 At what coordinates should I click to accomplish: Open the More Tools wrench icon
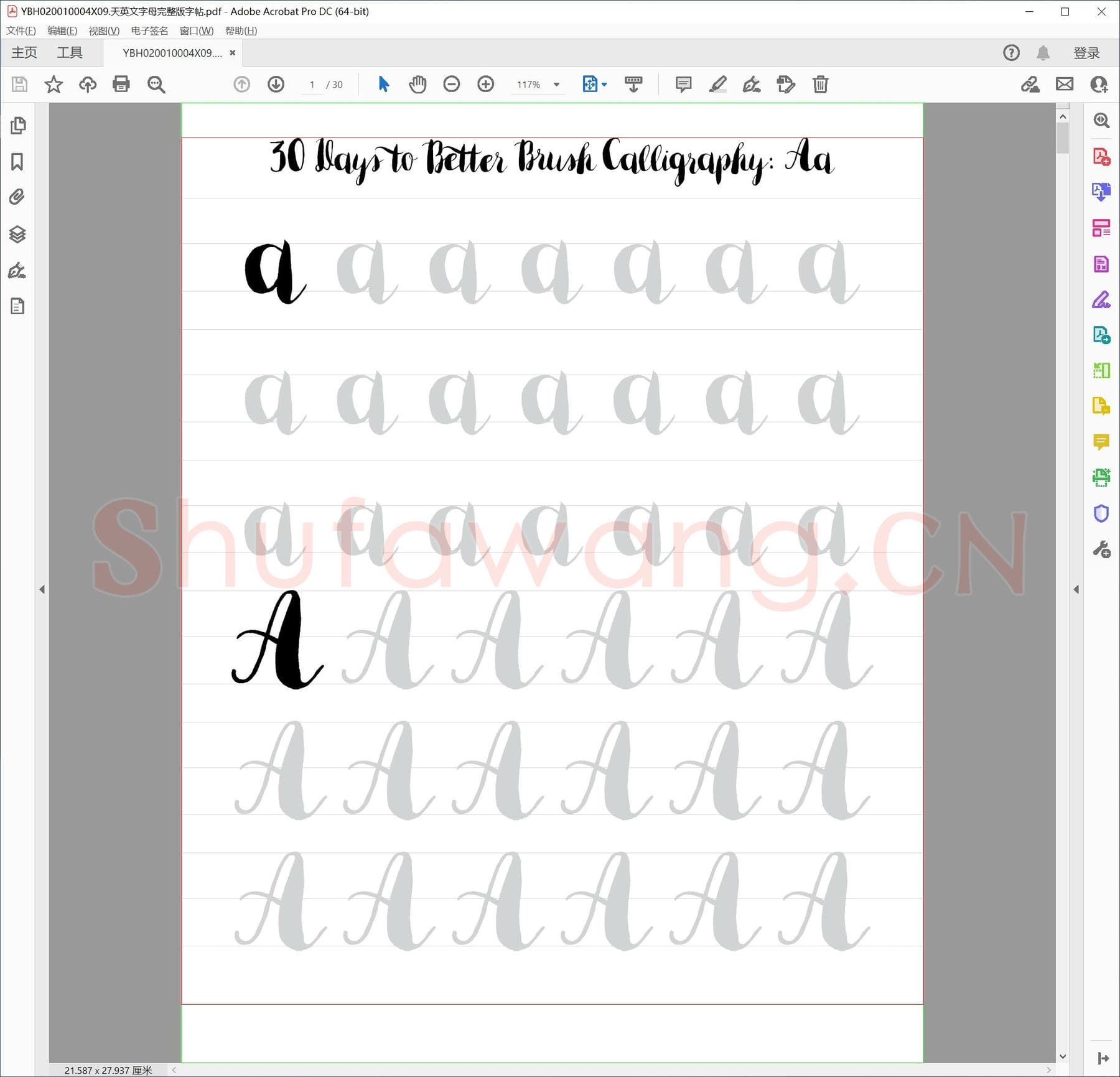1101,549
